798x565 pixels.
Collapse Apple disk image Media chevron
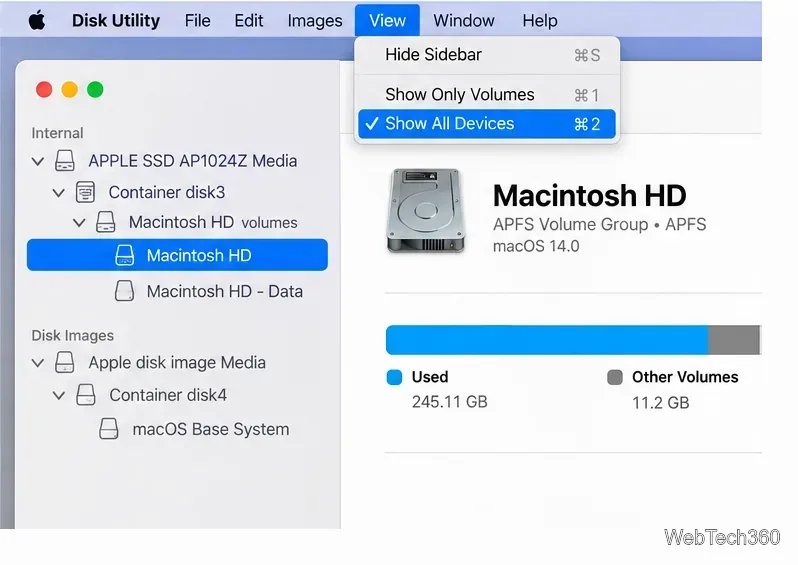(x=38, y=363)
